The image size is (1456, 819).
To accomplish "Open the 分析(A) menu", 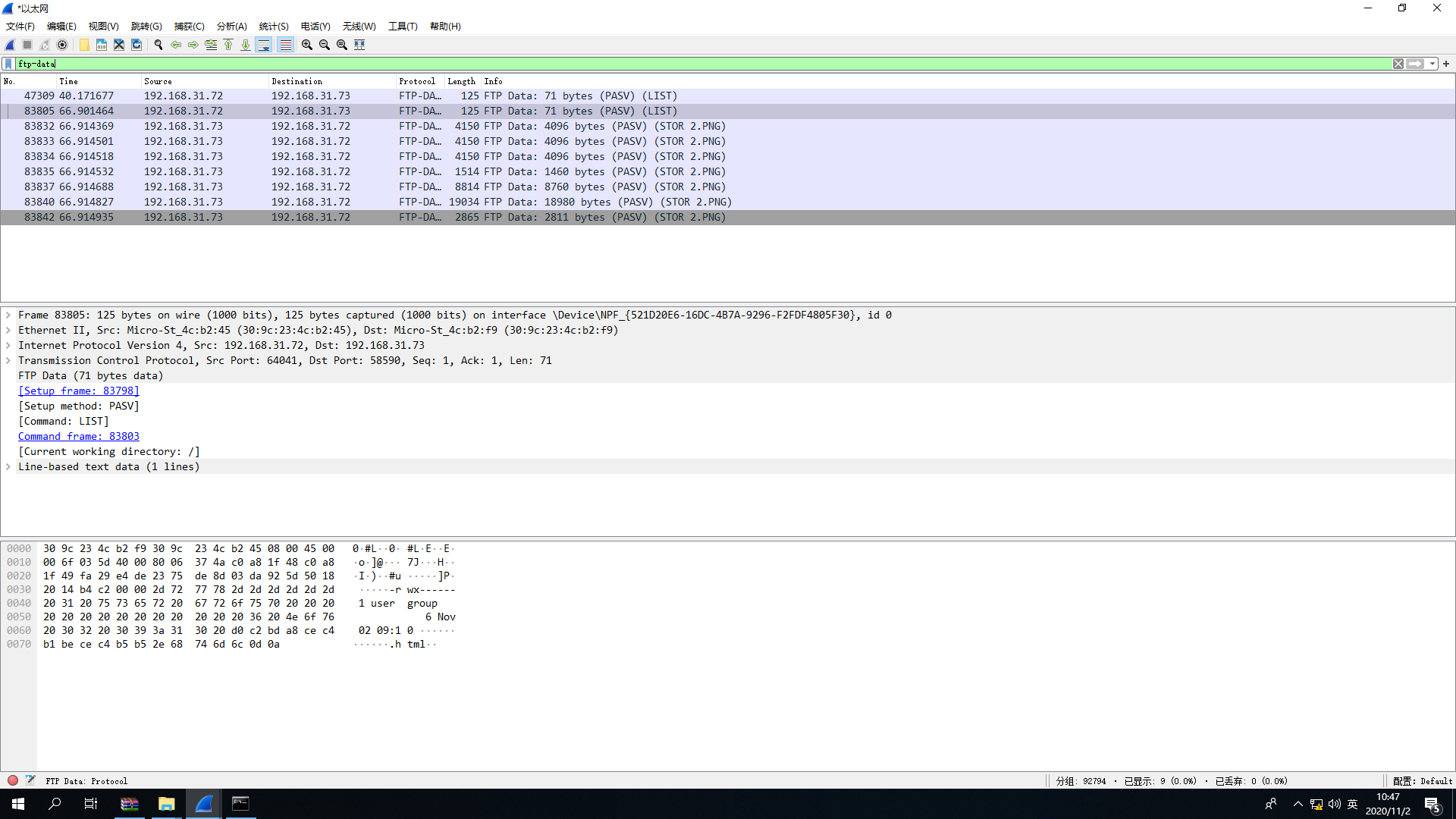I will pos(231,26).
